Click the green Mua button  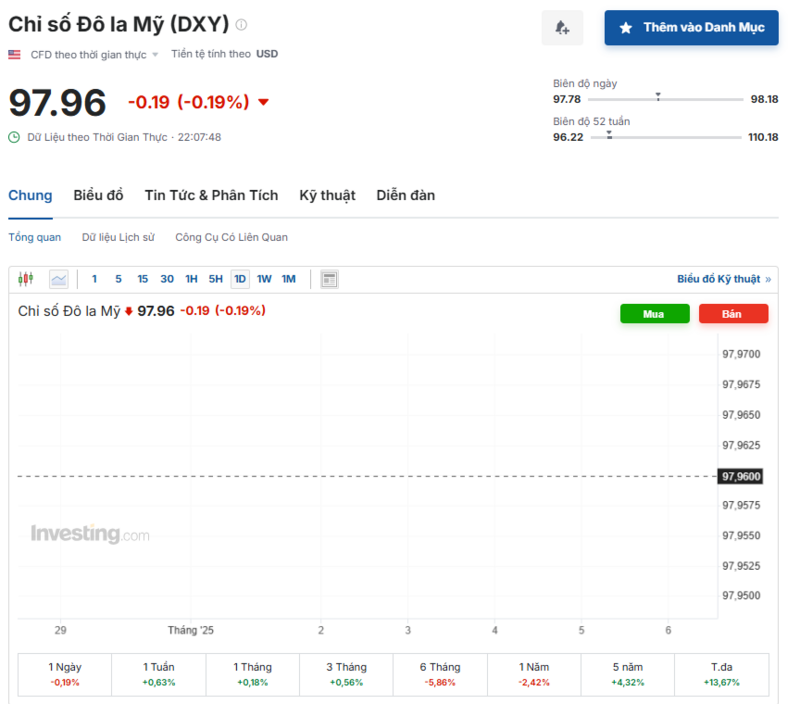[654, 314]
